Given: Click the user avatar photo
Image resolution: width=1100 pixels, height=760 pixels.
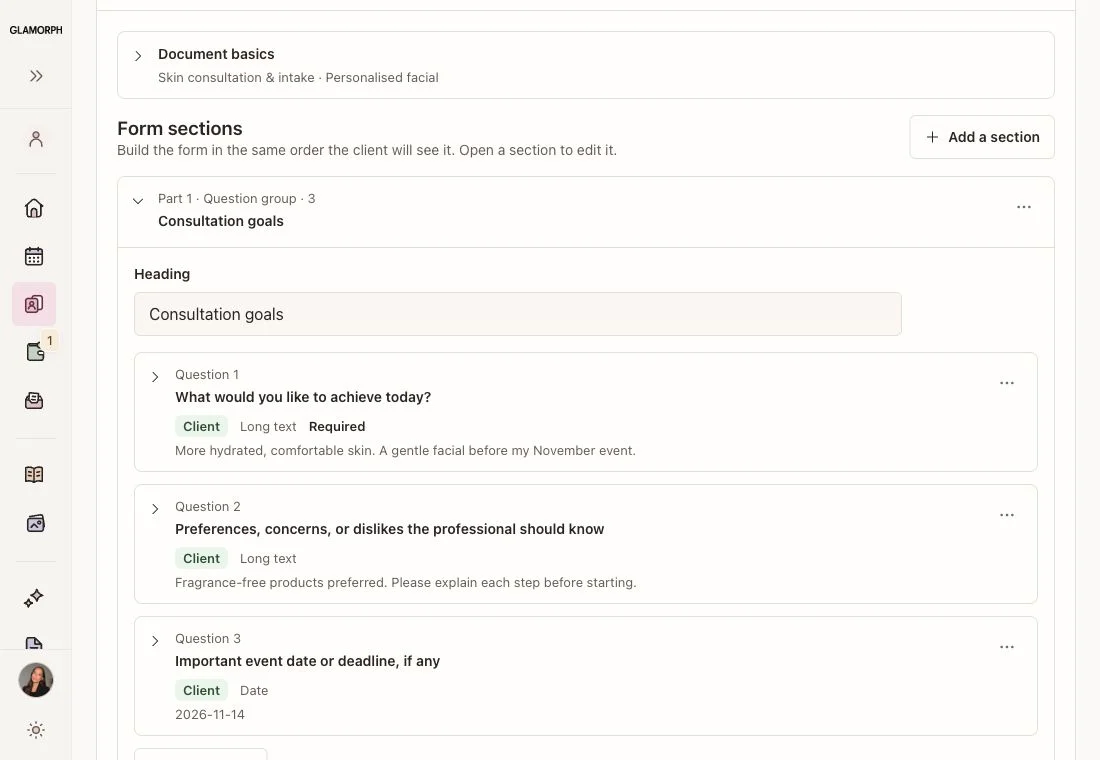Looking at the screenshot, I should click(36, 680).
